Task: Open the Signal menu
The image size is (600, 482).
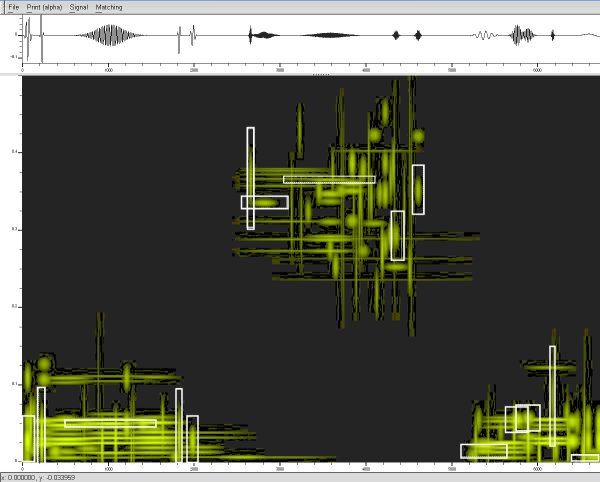Action: 79,7
